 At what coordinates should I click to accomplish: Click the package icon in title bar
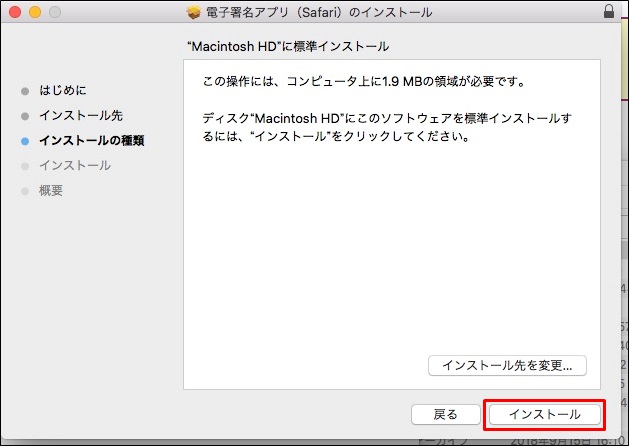tap(194, 12)
